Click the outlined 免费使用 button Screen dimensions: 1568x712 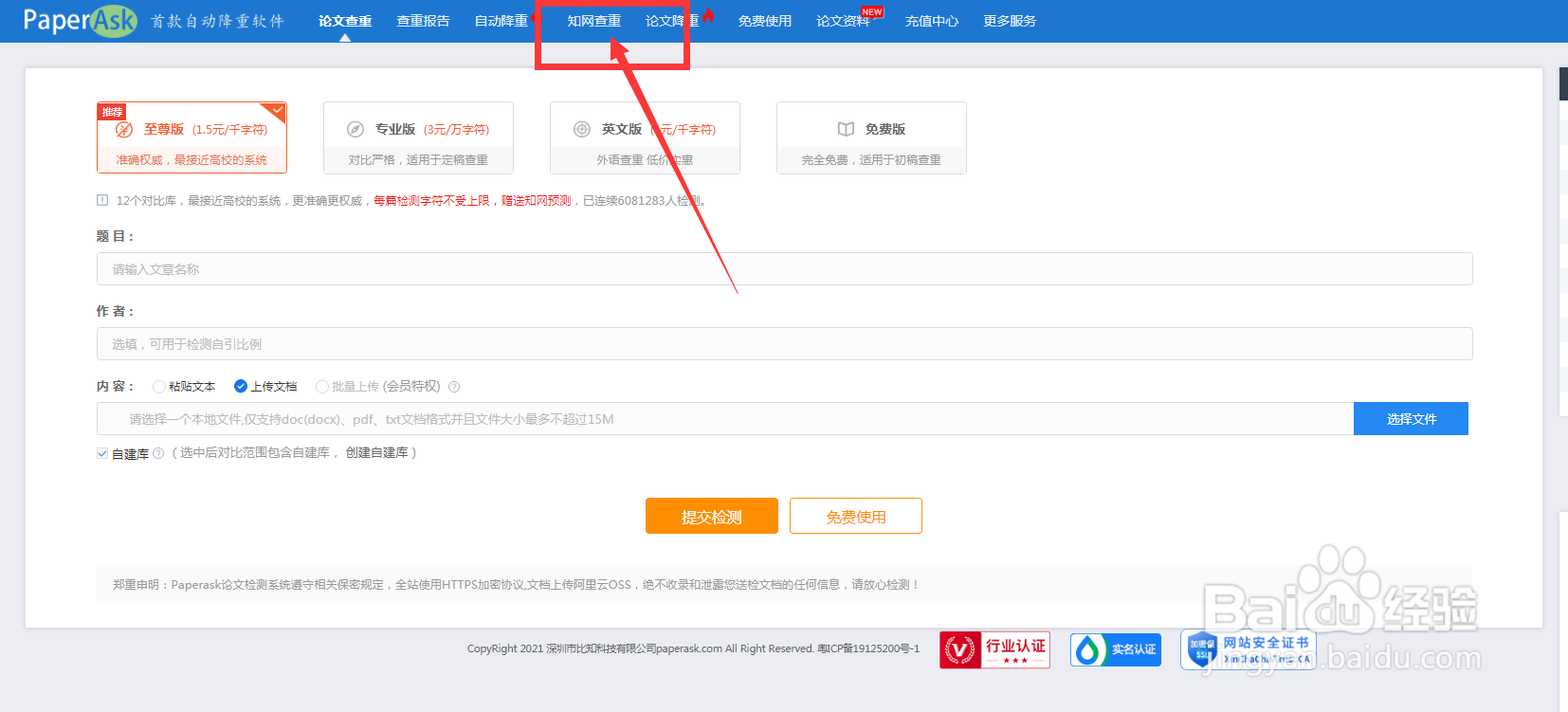(x=856, y=516)
